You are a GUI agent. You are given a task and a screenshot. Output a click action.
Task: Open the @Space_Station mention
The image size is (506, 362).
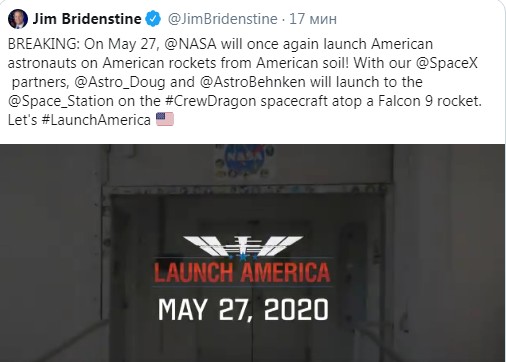(61, 101)
